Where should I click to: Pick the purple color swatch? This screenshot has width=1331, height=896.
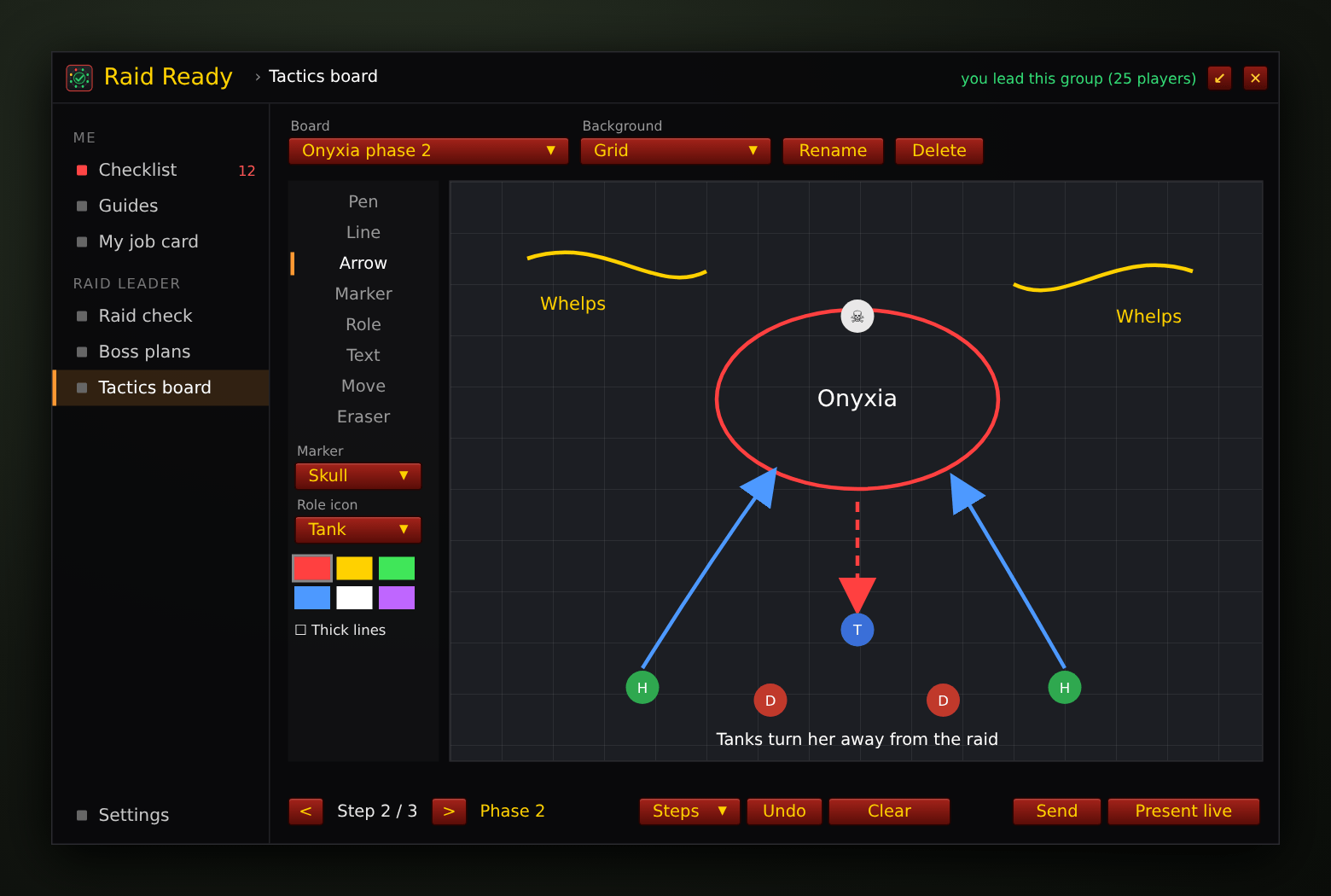(x=397, y=597)
